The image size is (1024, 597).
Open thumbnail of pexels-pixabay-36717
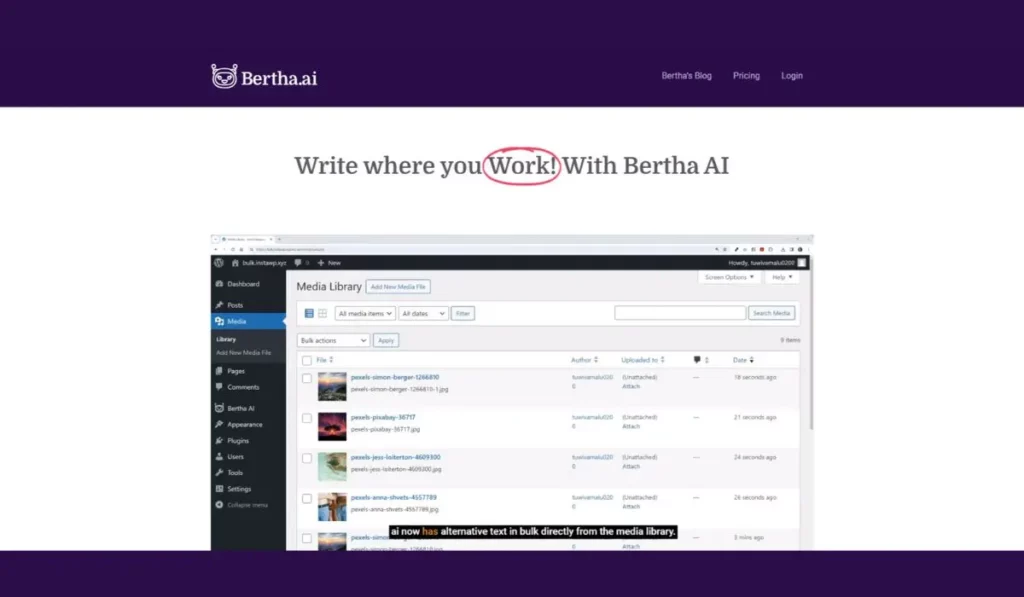click(x=332, y=427)
